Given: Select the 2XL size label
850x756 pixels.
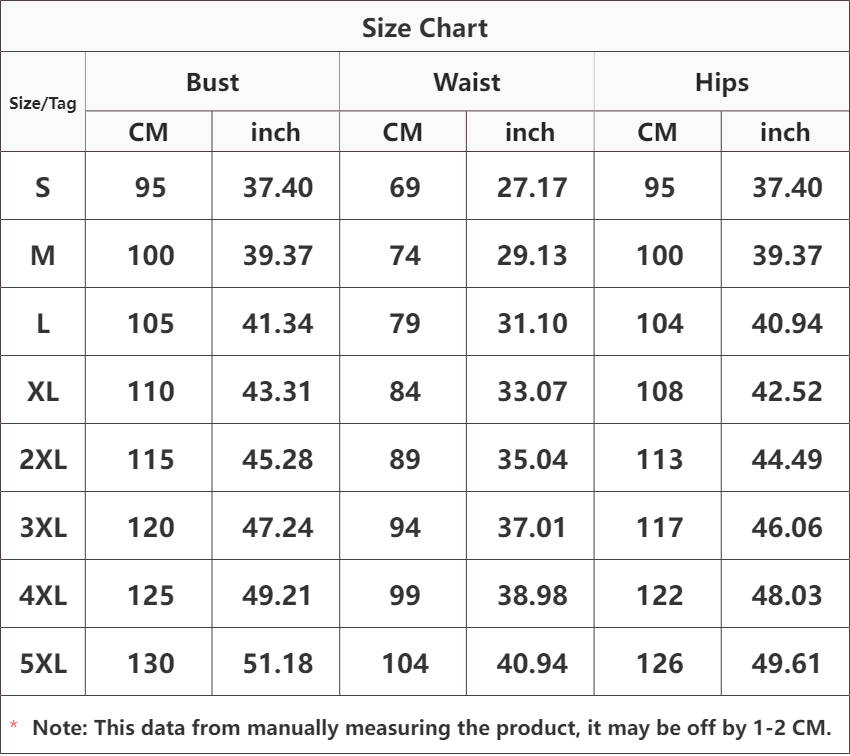Looking at the screenshot, I should [x=43, y=459].
